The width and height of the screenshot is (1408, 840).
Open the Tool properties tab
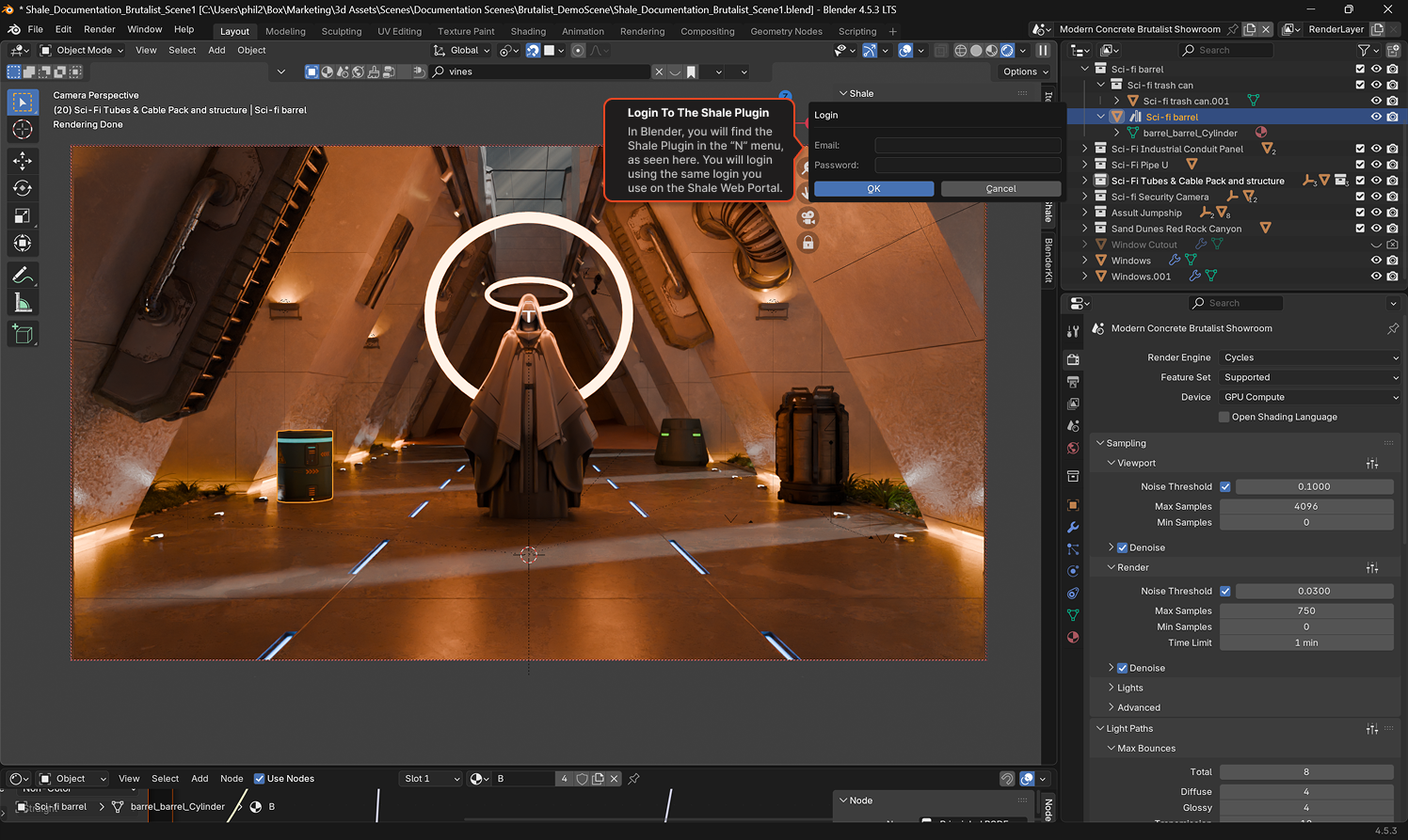(x=1073, y=331)
